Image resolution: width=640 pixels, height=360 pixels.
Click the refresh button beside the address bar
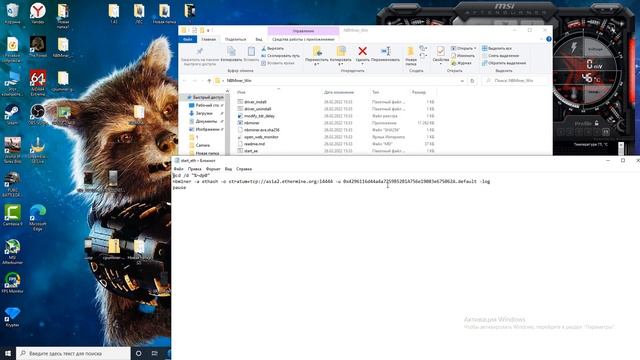point(472,81)
